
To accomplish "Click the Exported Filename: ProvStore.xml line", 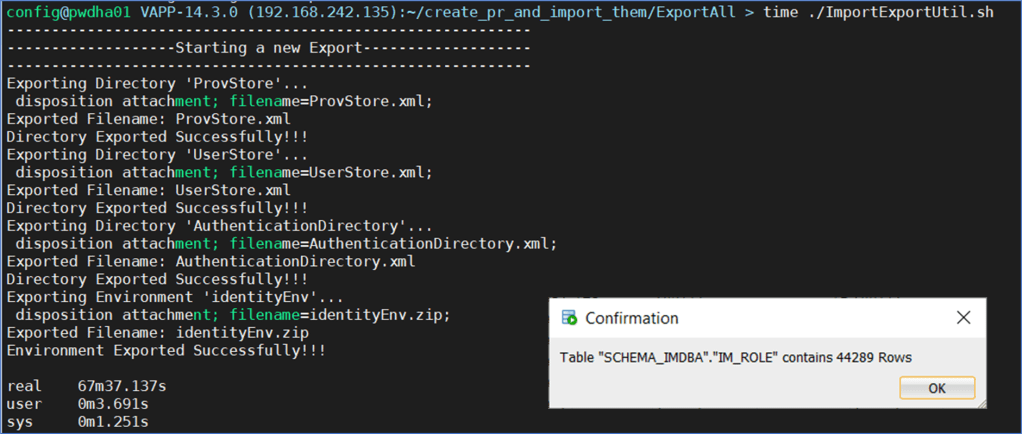I will point(148,119).
